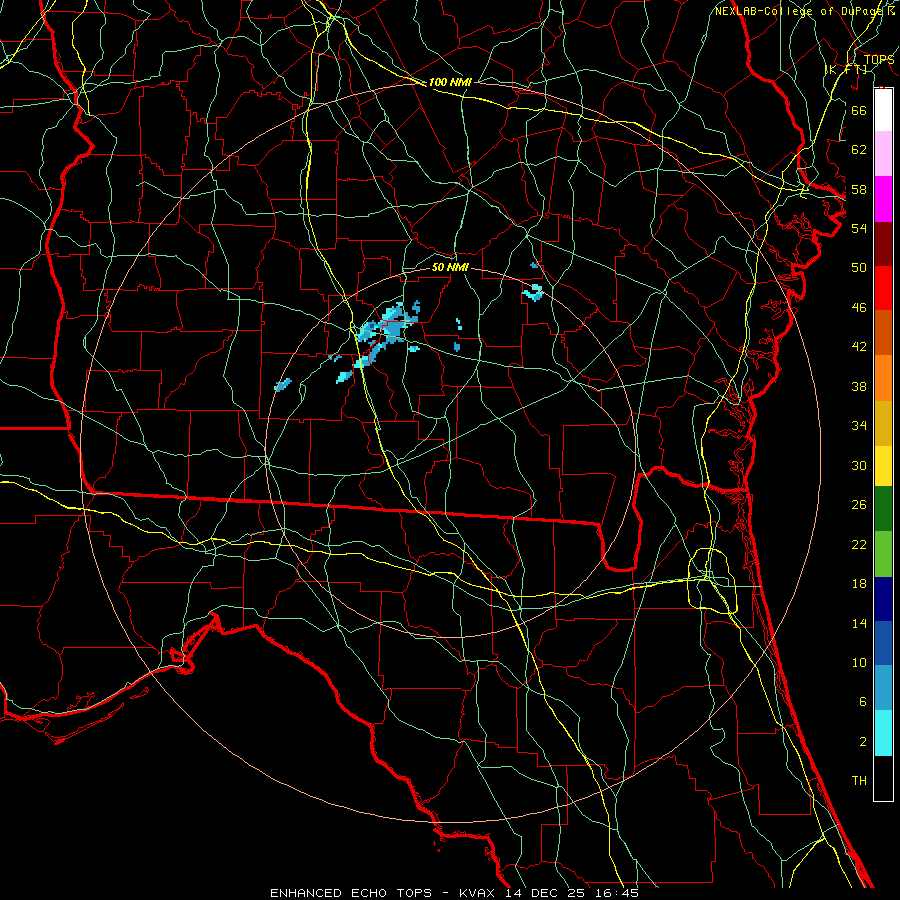Click the "46" legend value
Screen dimensions: 900x900
[x=859, y=308]
